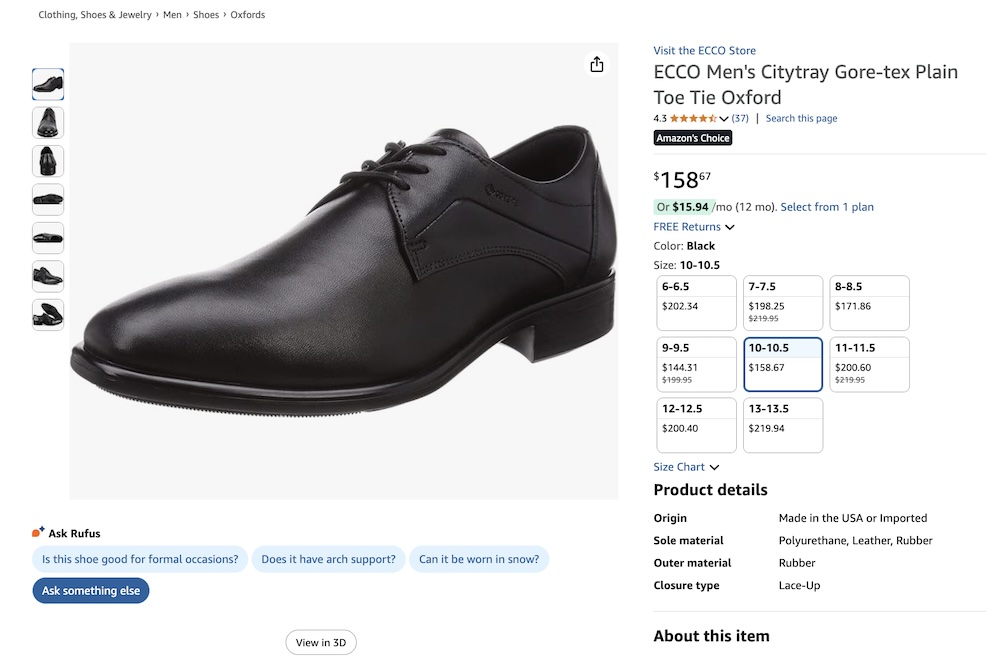Screen dimensions: 1000x657
Task: Select the second thumbnail showing the shoe front
Action: tap(48, 123)
